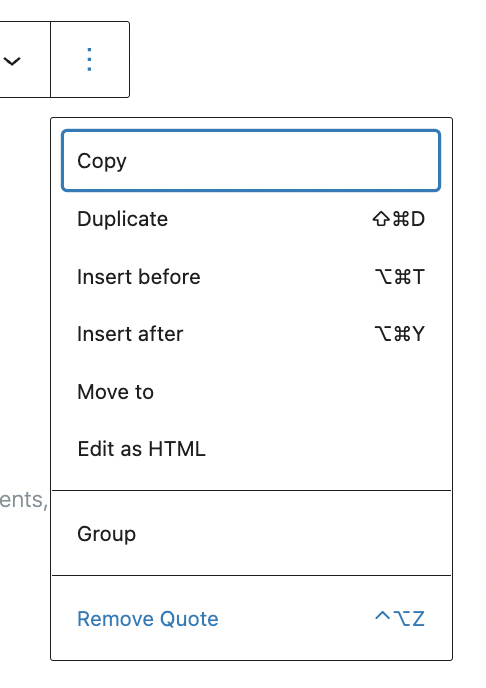
Task: Click the letter D in Duplicate shortcut
Action: 418,219
